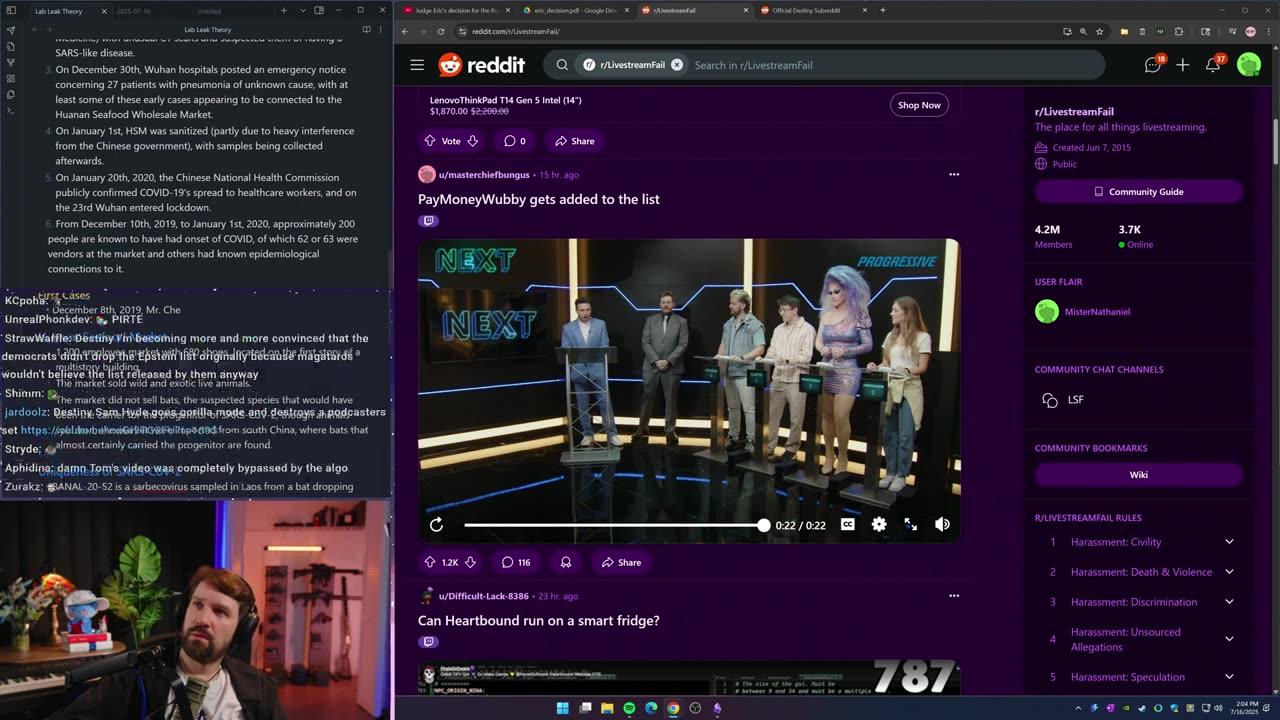
Task: Open the tab list dropdown in notes app
Action: coord(301,10)
